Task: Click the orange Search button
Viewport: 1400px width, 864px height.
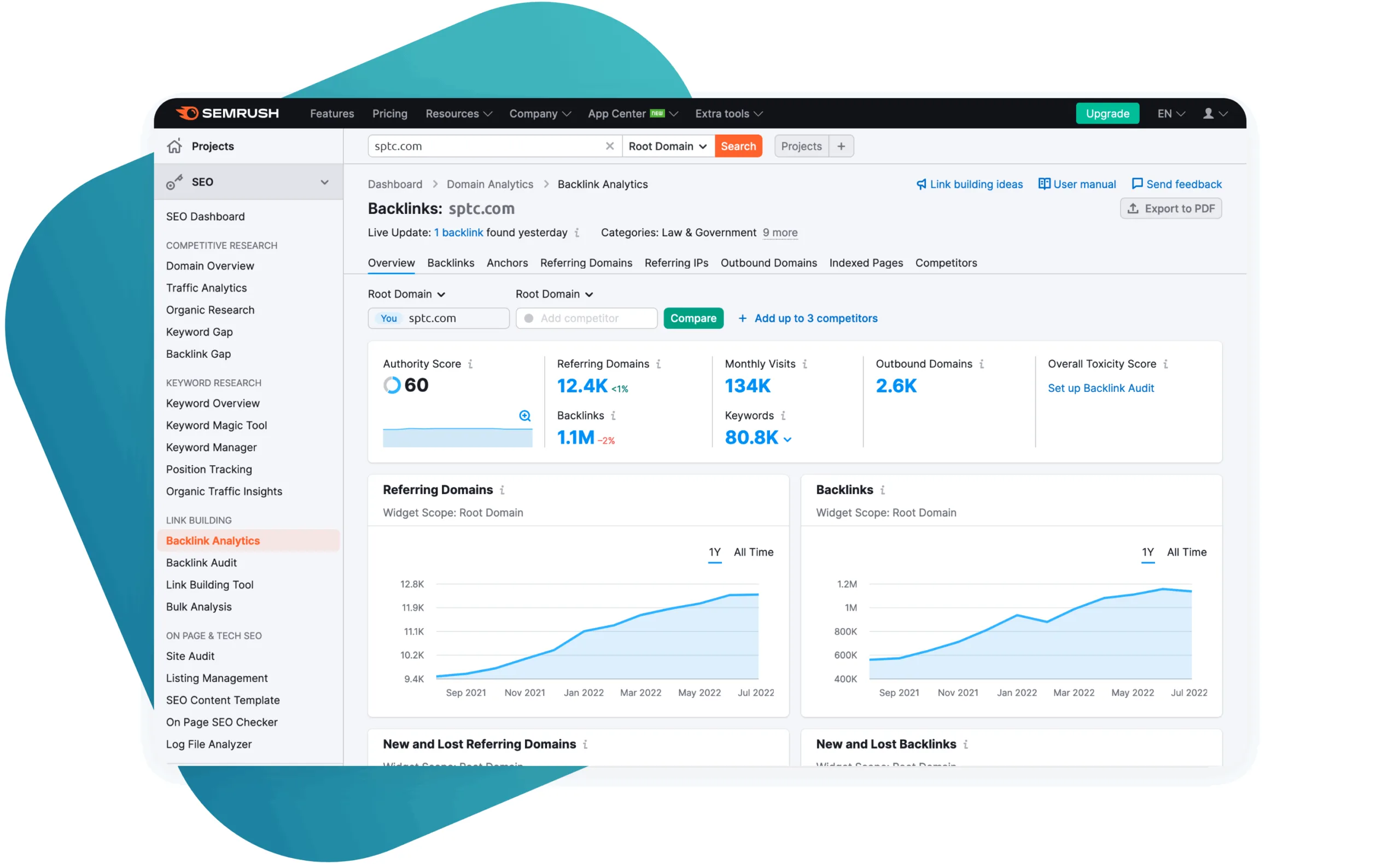Action: coord(738,146)
